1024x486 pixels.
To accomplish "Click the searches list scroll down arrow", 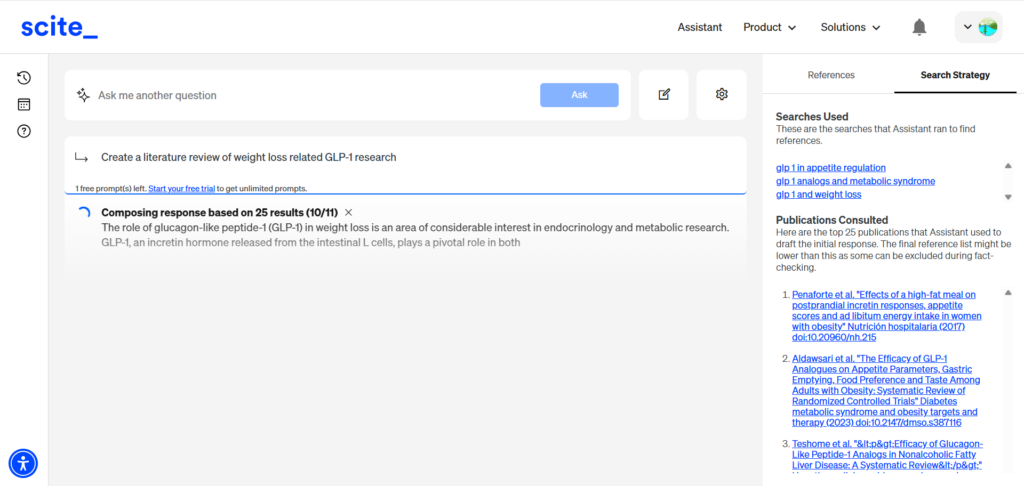I will click(1008, 197).
